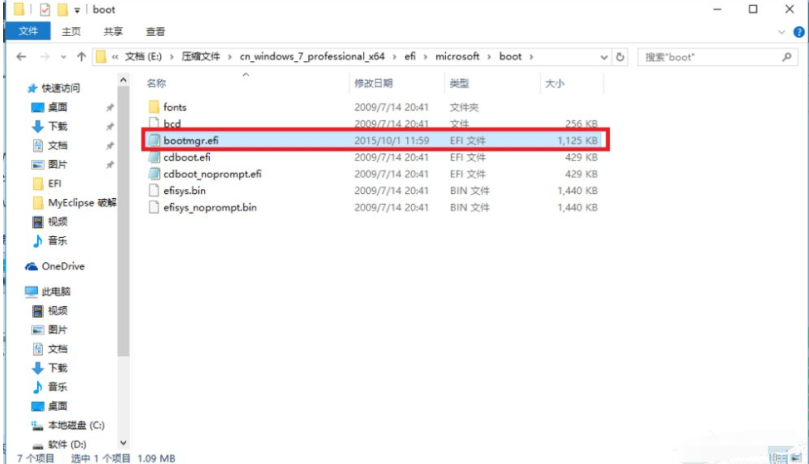Open the EFI folder in navigation pane
Viewport: 809px width, 464px height.
click(x=54, y=184)
